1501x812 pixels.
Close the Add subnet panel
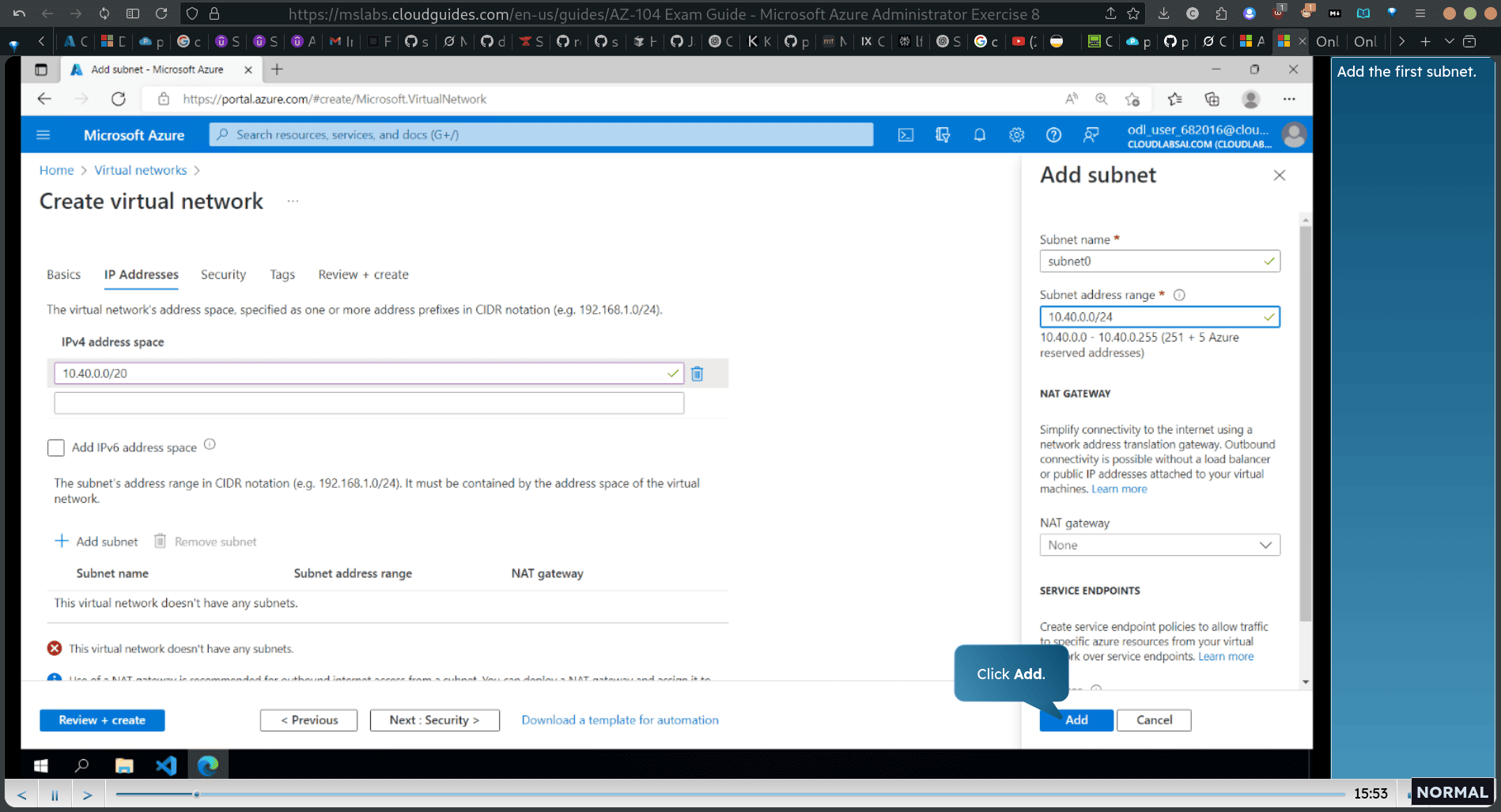[1280, 176]
